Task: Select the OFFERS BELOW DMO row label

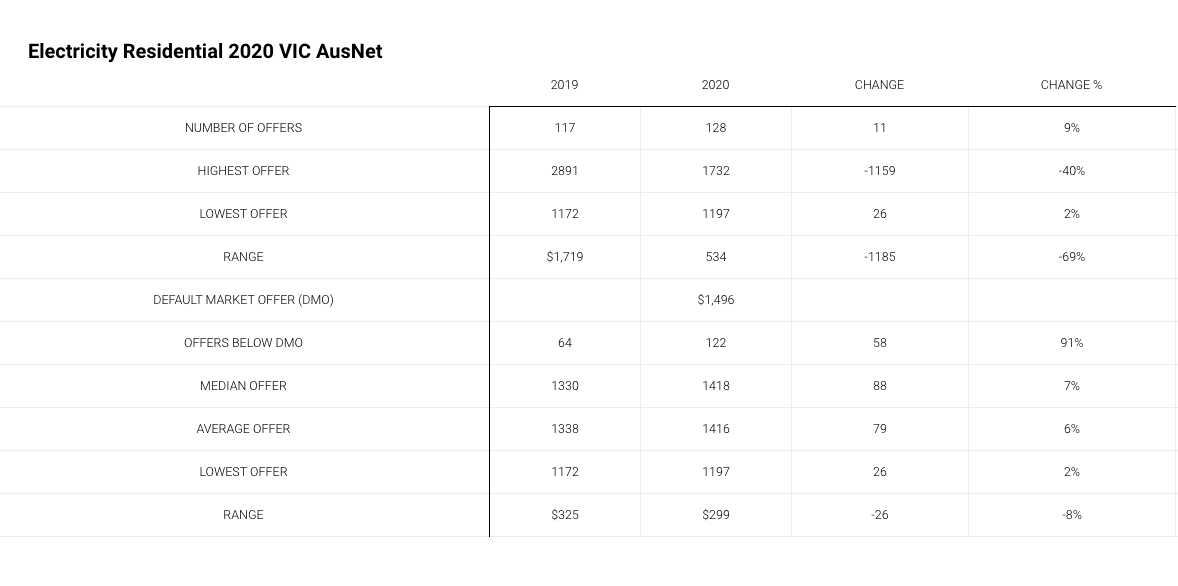Action: 243,343
